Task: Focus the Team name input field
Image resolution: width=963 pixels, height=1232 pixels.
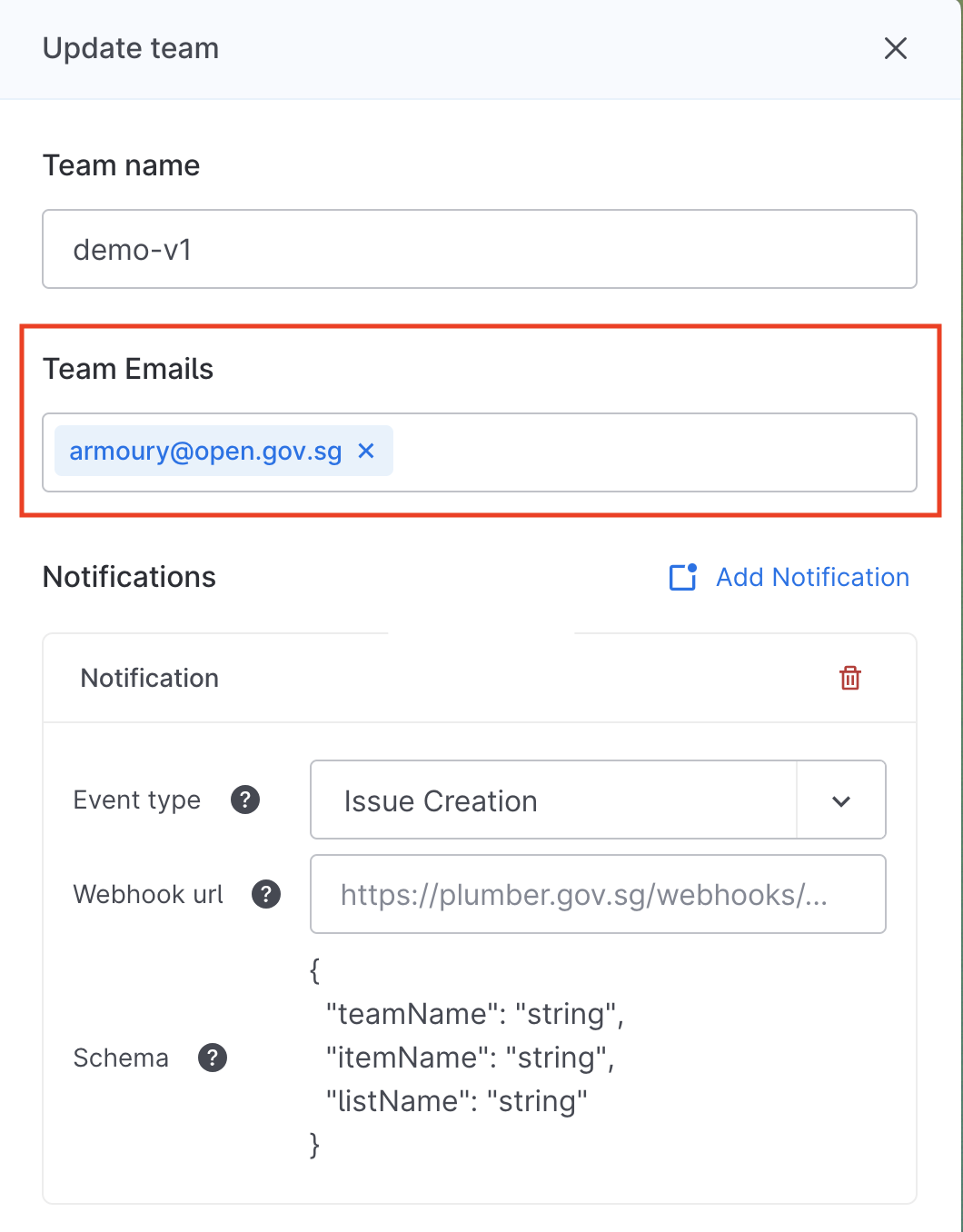Action: (x=479, y=249)
